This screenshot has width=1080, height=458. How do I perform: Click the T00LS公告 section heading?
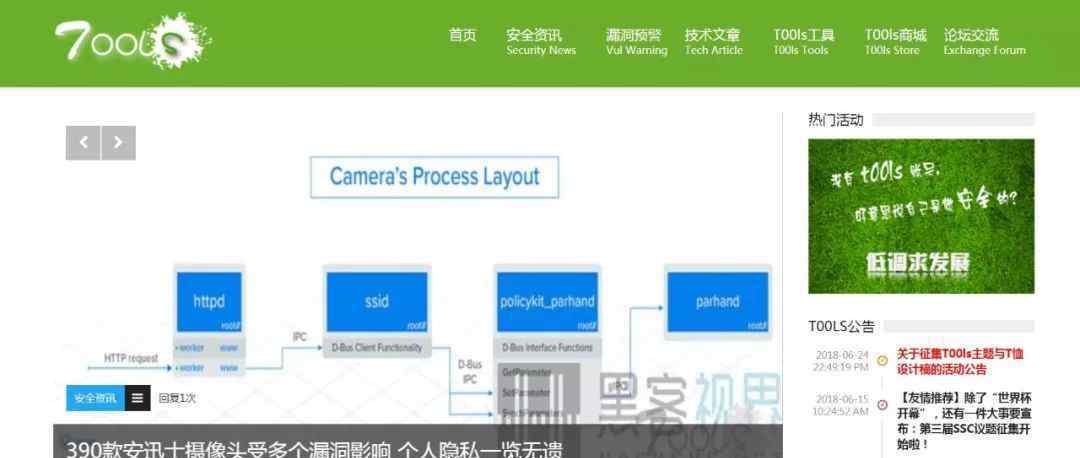pyautogui.click(x=841, y=326)
